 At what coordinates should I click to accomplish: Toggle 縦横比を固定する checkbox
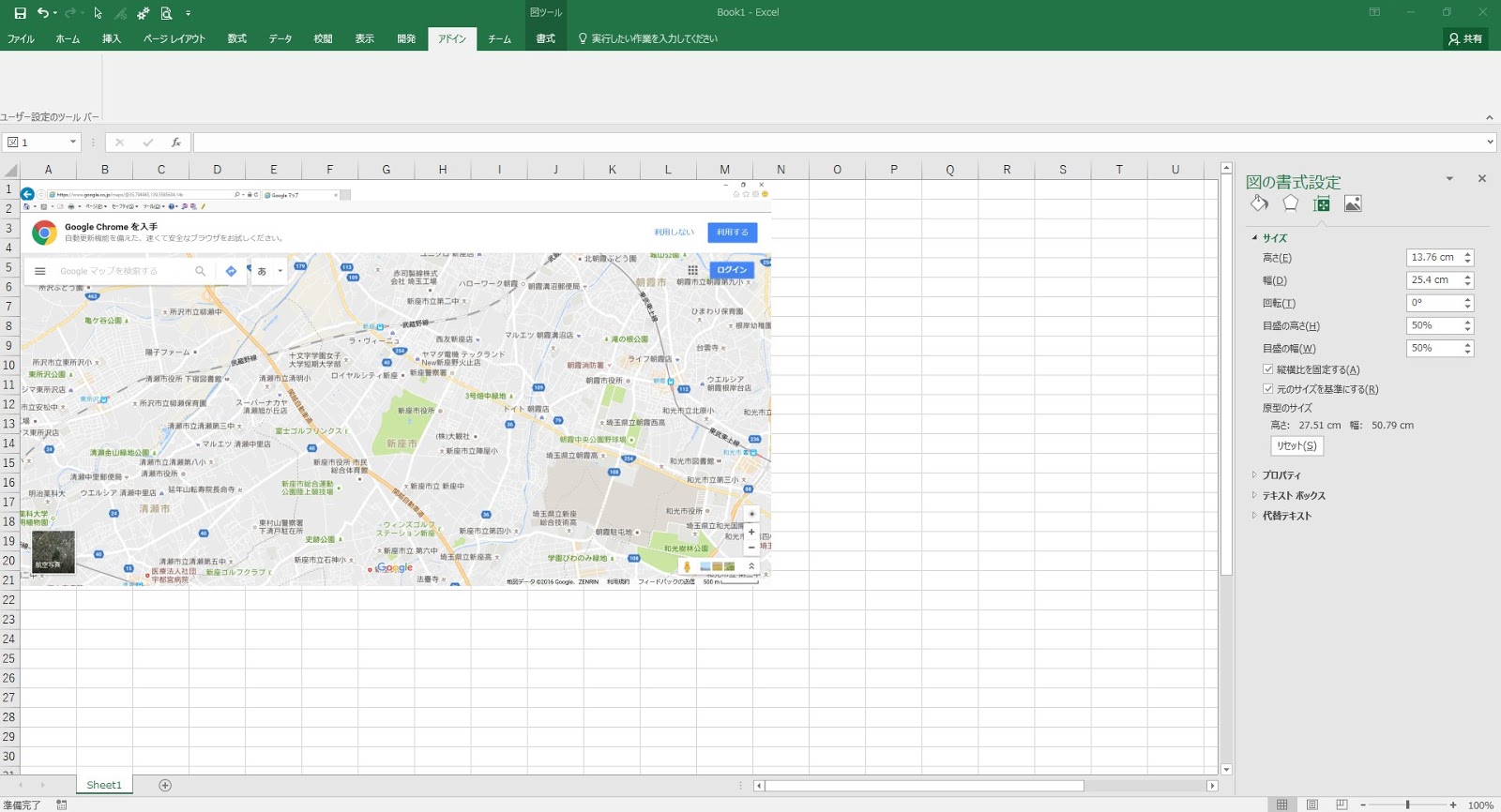coord(1268,369)
